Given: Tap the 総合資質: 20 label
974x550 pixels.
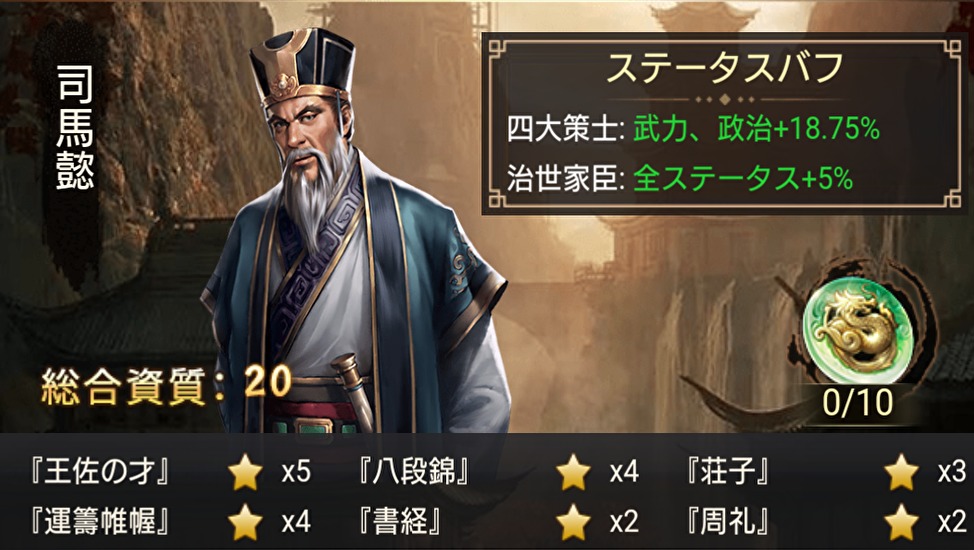Looking at the screenshot, I should [x=166, y=383].
